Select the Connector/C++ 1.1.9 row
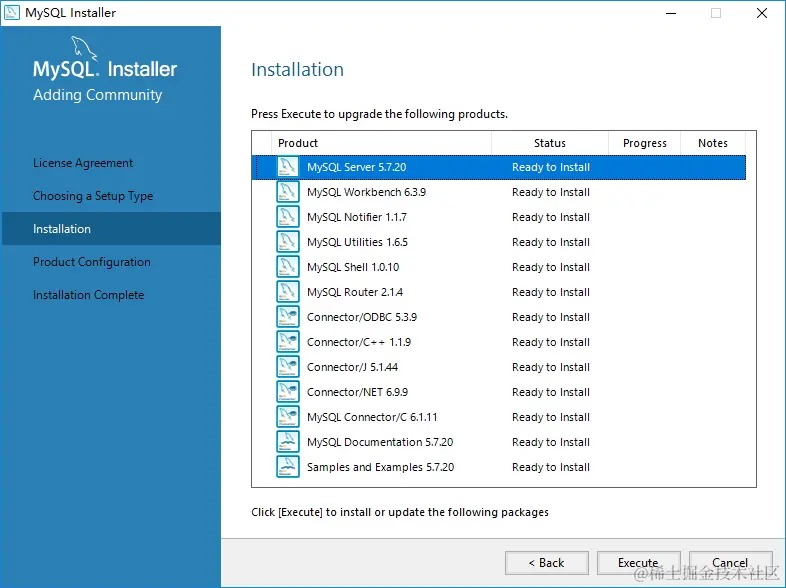 coord(499,342)
